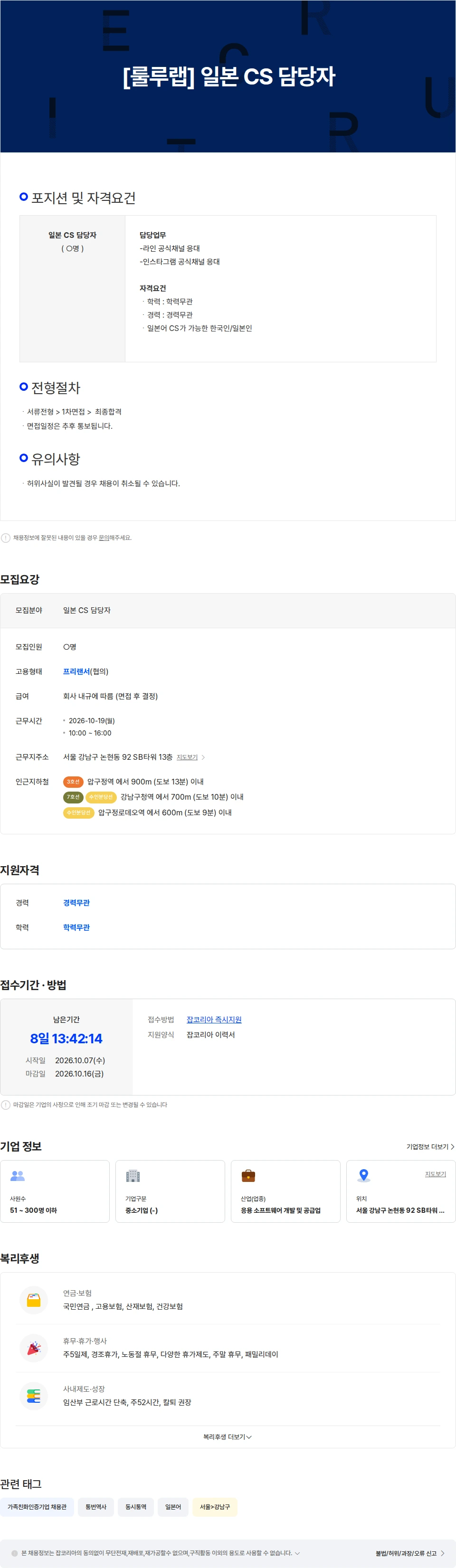Viewport: 456px width, 1568px height.
Task: Open 지도보기 in the company location card
Action: pos(435,1174)
